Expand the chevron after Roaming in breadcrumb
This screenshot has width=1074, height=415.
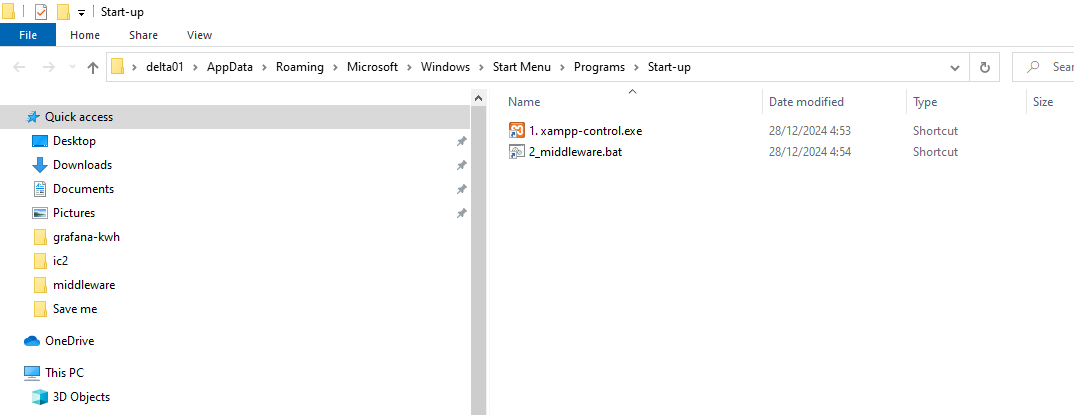pyautogui.click(x=335, y=67)
